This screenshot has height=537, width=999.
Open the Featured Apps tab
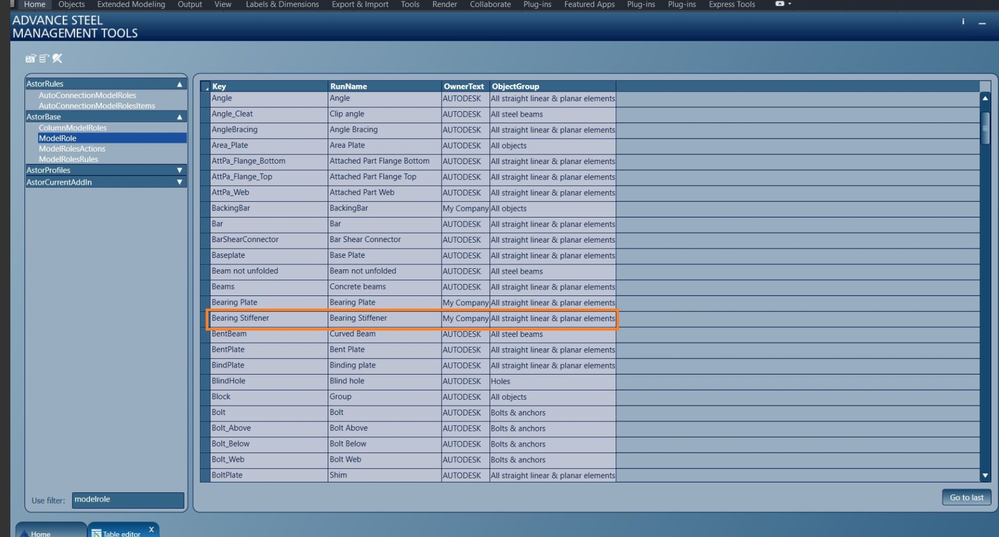[x=589, y=4]
